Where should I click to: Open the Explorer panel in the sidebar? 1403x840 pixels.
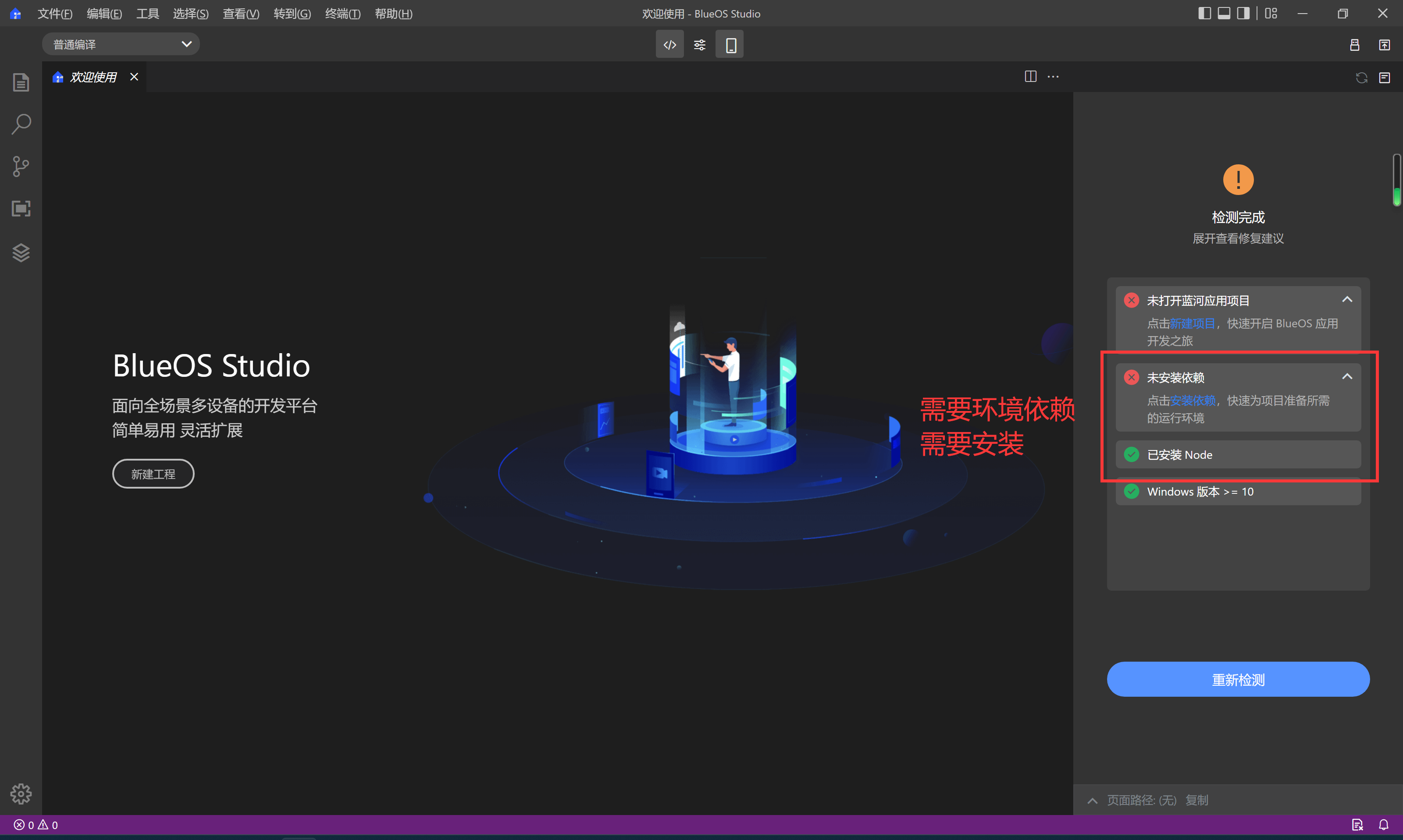pyautogui.click(x=21, y=82)
